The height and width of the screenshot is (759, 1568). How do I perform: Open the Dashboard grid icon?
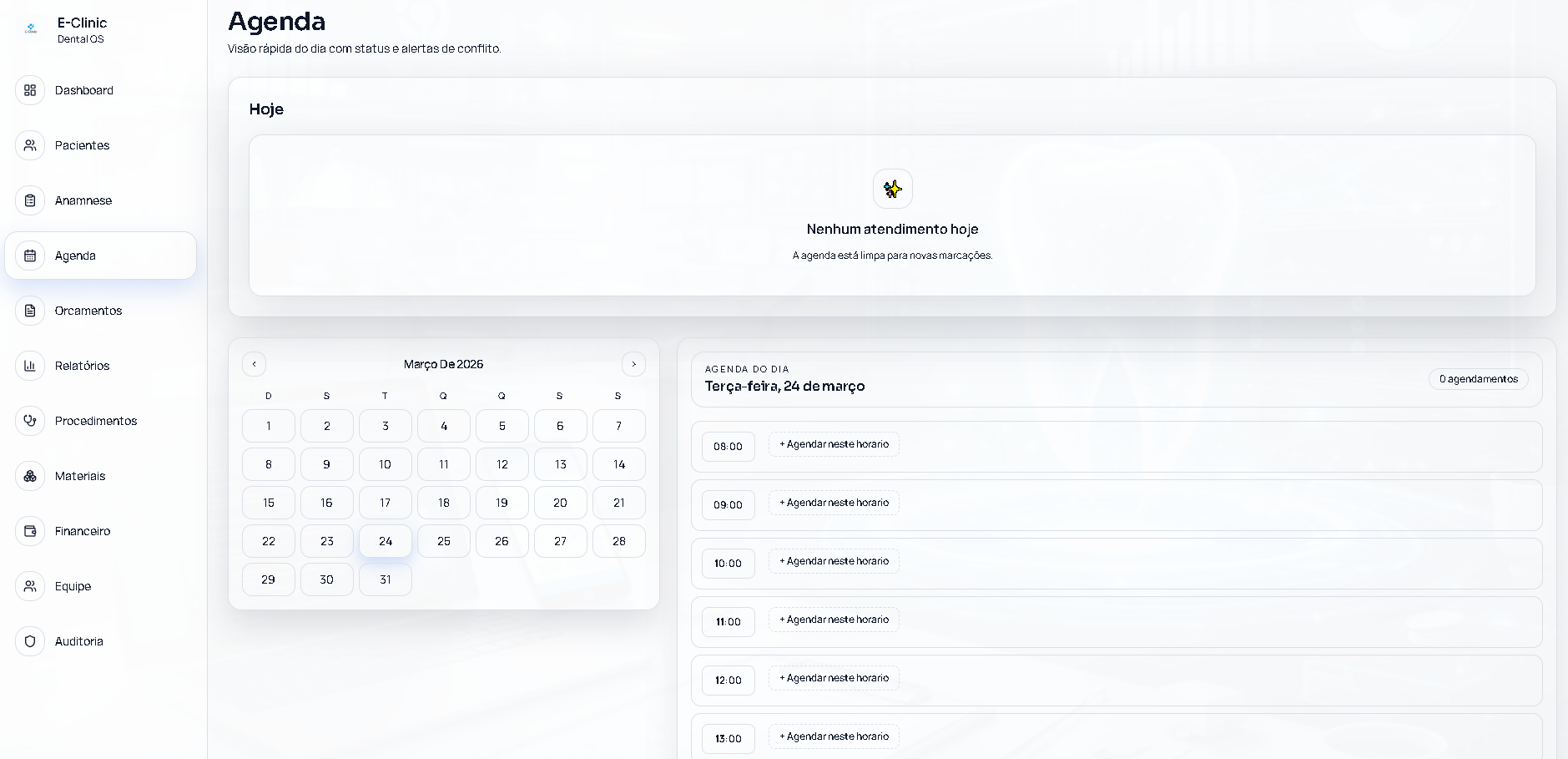tap(30, 90)
